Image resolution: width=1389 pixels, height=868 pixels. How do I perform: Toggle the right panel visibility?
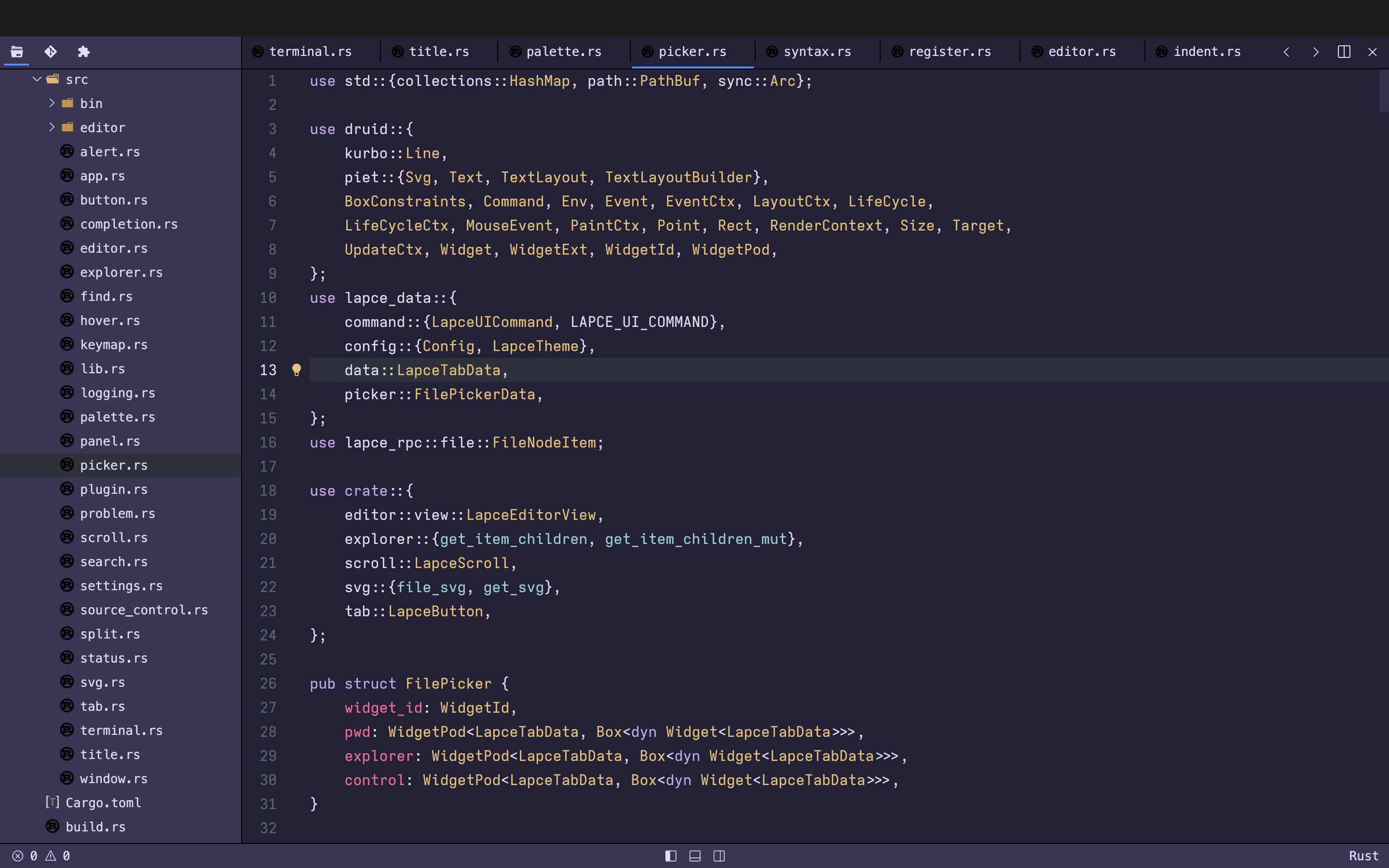click(x=719, y=856)
